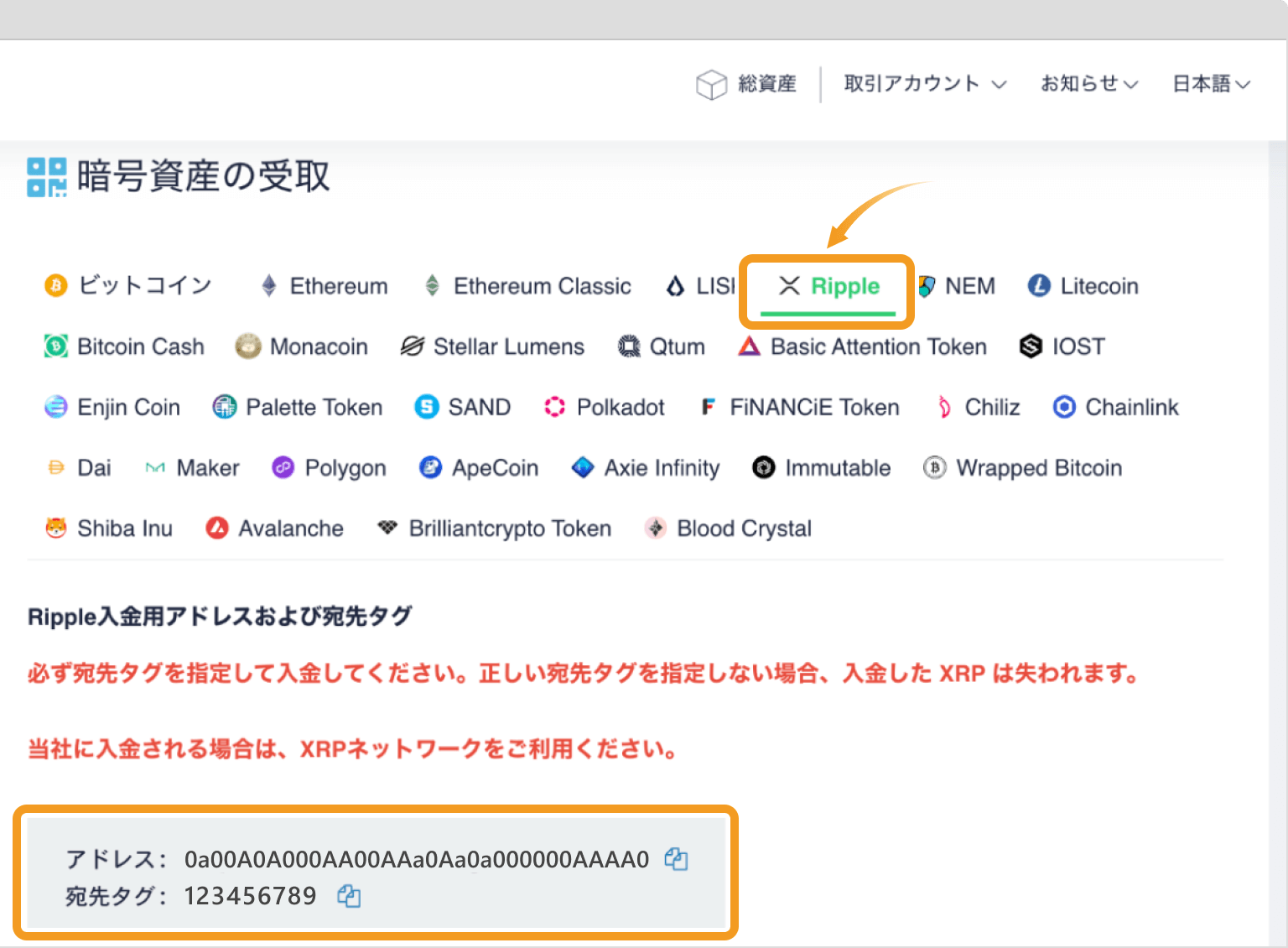Open the 日本語 language dropdown
Image resolution: width=1288 pixels, height=948 pixels.
(1211, 84)
